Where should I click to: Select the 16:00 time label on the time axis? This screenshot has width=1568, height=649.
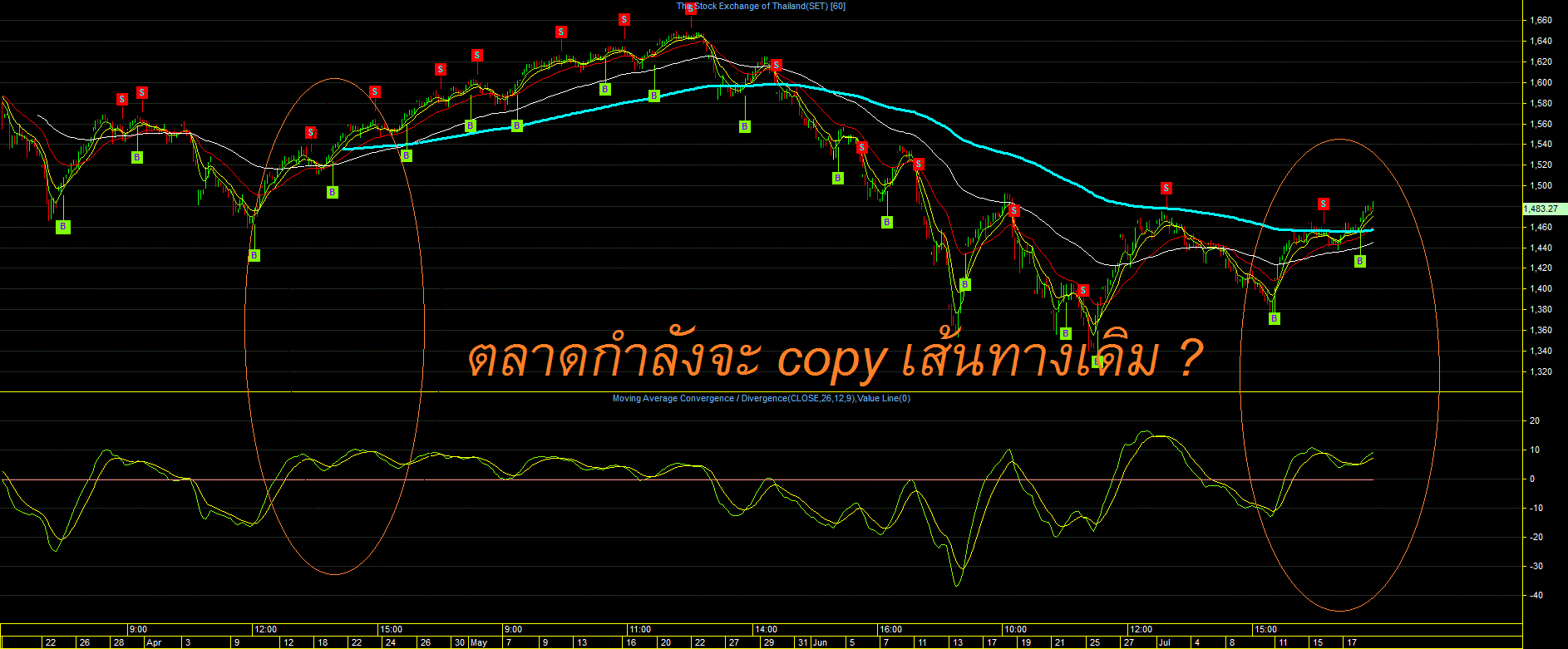pos(891,629)
